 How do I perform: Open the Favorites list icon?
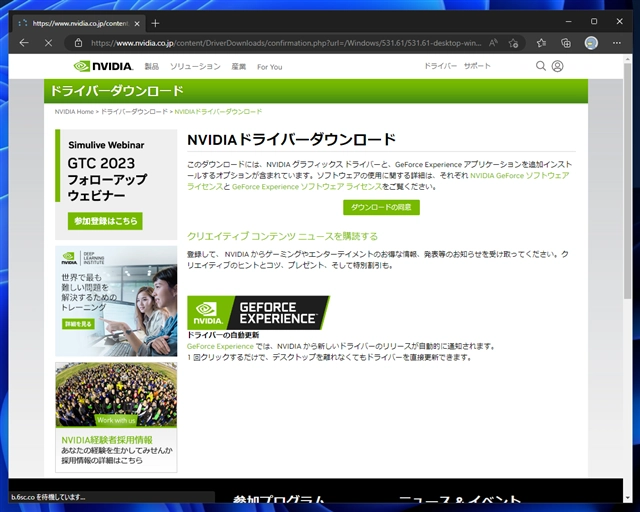541,43
